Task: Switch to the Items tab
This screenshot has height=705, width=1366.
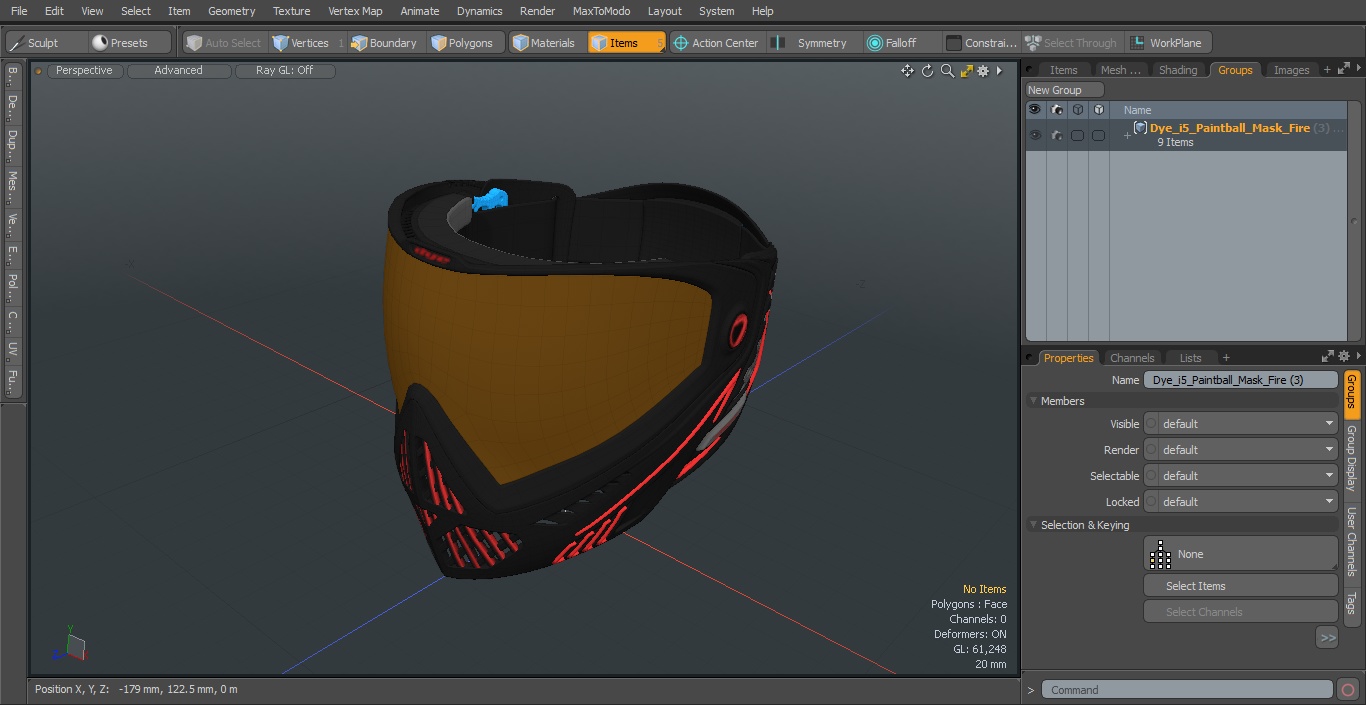Action: pyautogui.click(x=1063, y=70)
